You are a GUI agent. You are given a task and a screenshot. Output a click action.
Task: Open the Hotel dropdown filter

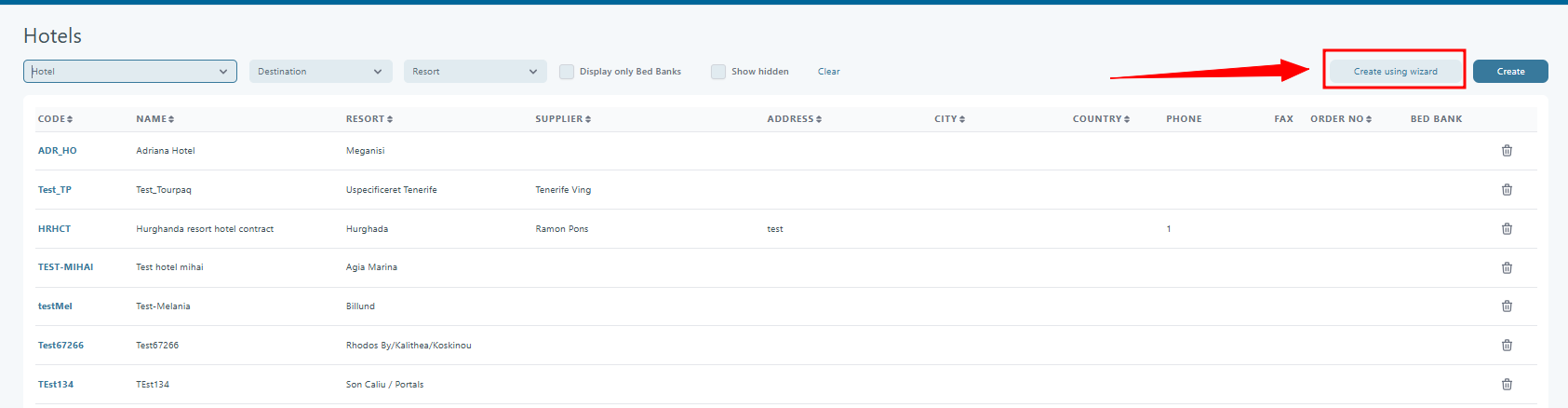tap(130, 72)
